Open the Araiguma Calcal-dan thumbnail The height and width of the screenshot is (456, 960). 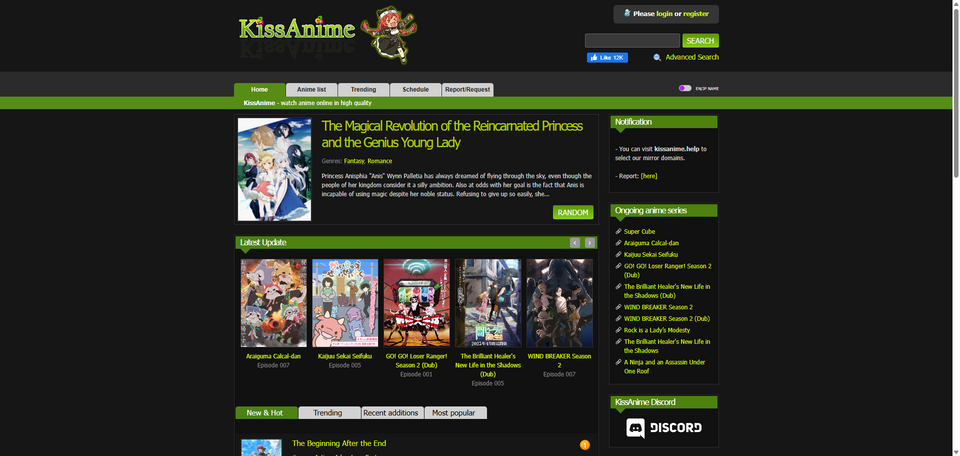pos(274,303)
